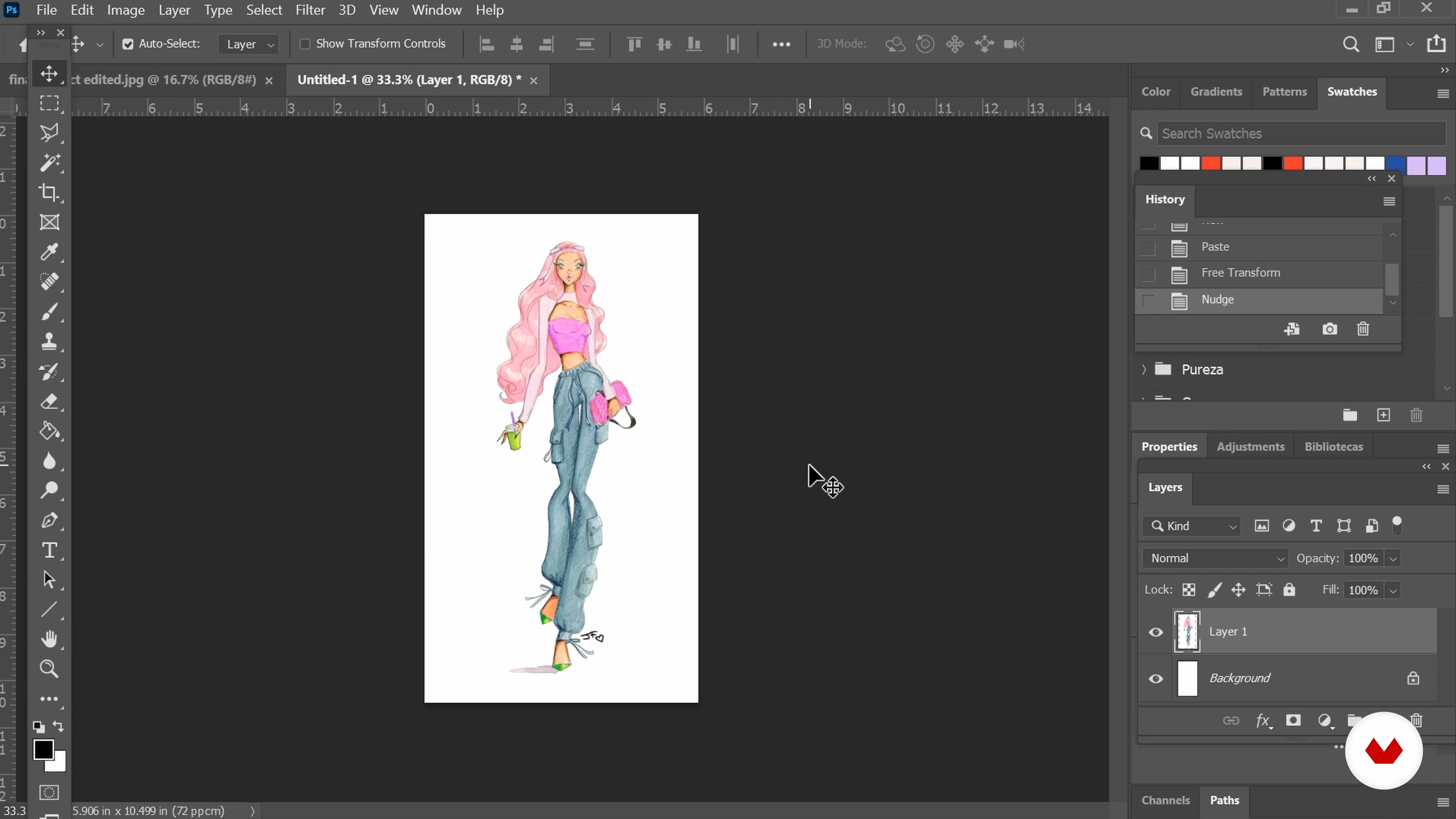
Task: Open the Normal blend mode dropdown
Action: click(x=1214, y=559)
